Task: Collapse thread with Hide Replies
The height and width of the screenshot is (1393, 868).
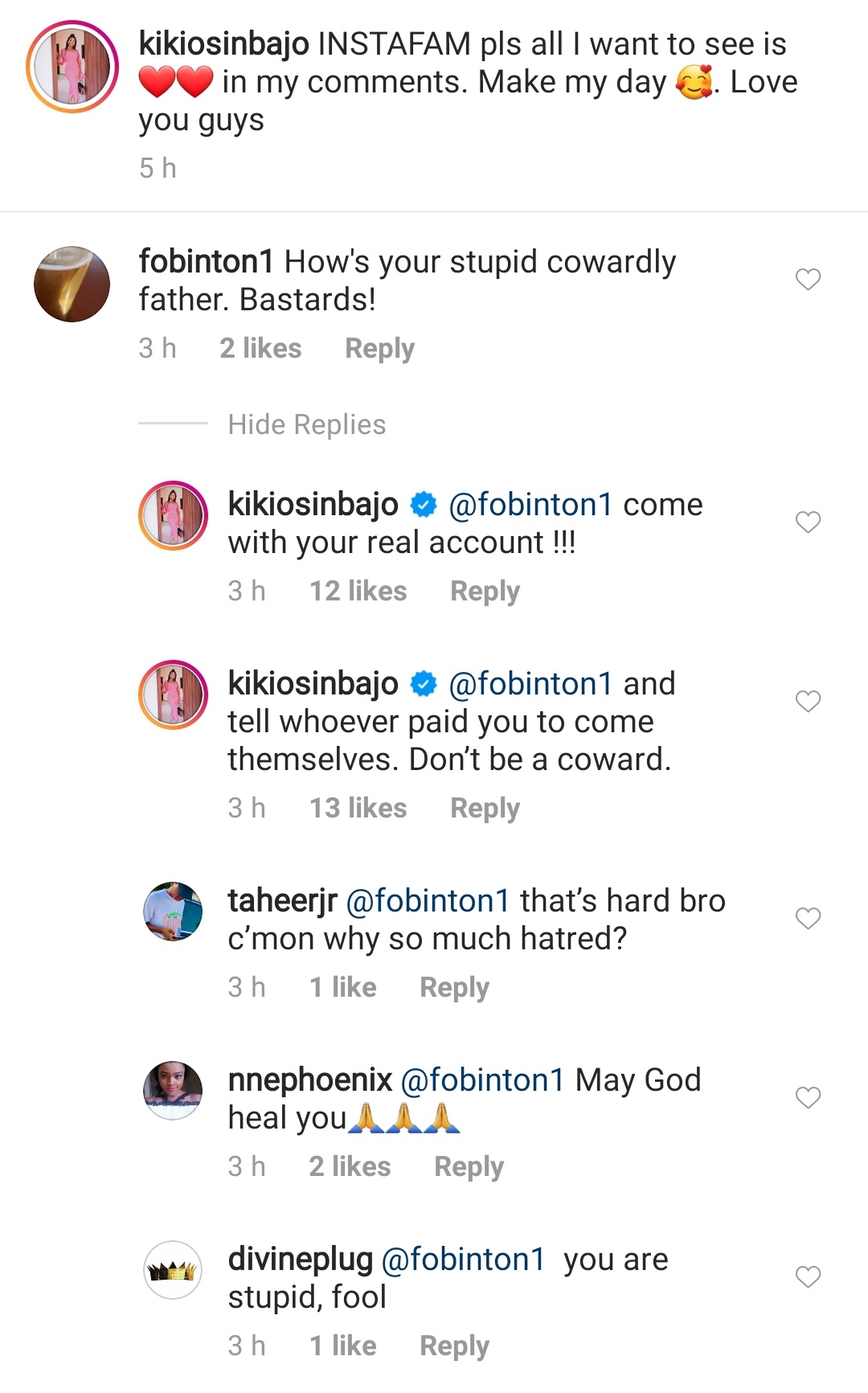Action: [x=306, y=424]
